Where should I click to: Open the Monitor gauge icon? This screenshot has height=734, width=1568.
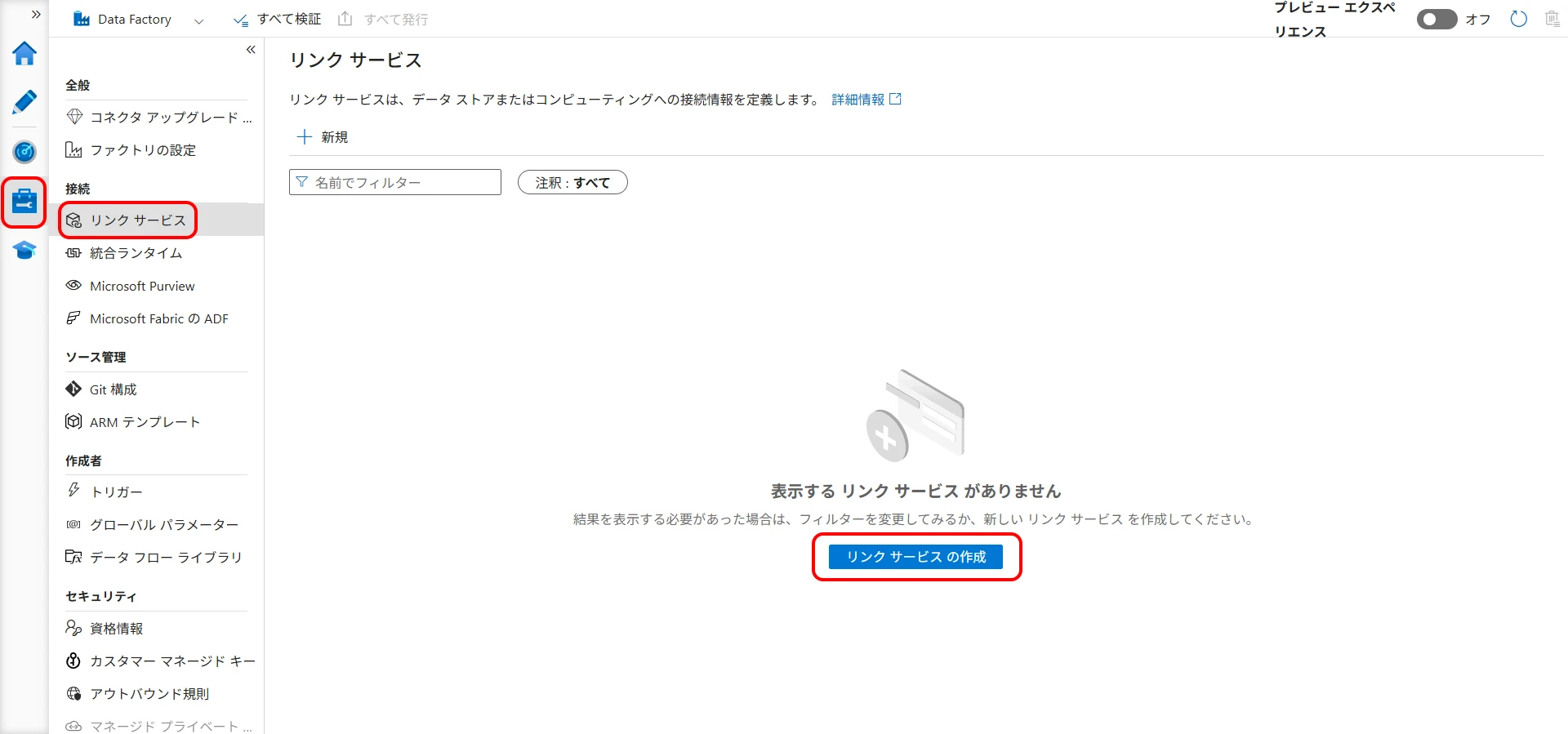(x=24, y=152)
